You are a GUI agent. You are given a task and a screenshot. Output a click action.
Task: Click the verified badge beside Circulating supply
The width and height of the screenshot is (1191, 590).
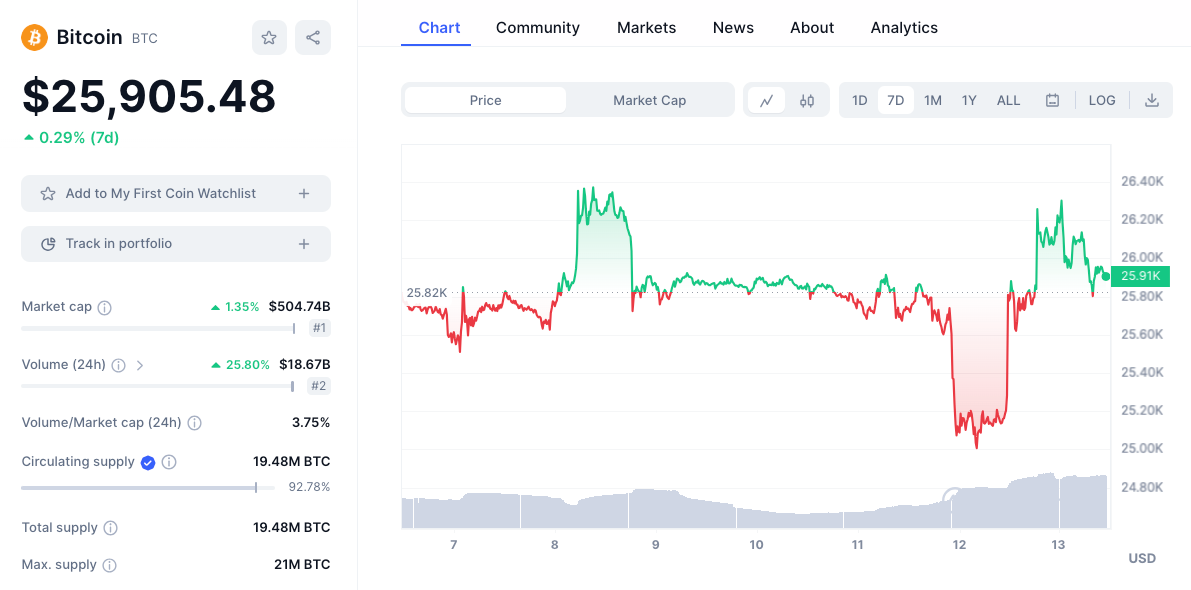click(148, 462)
